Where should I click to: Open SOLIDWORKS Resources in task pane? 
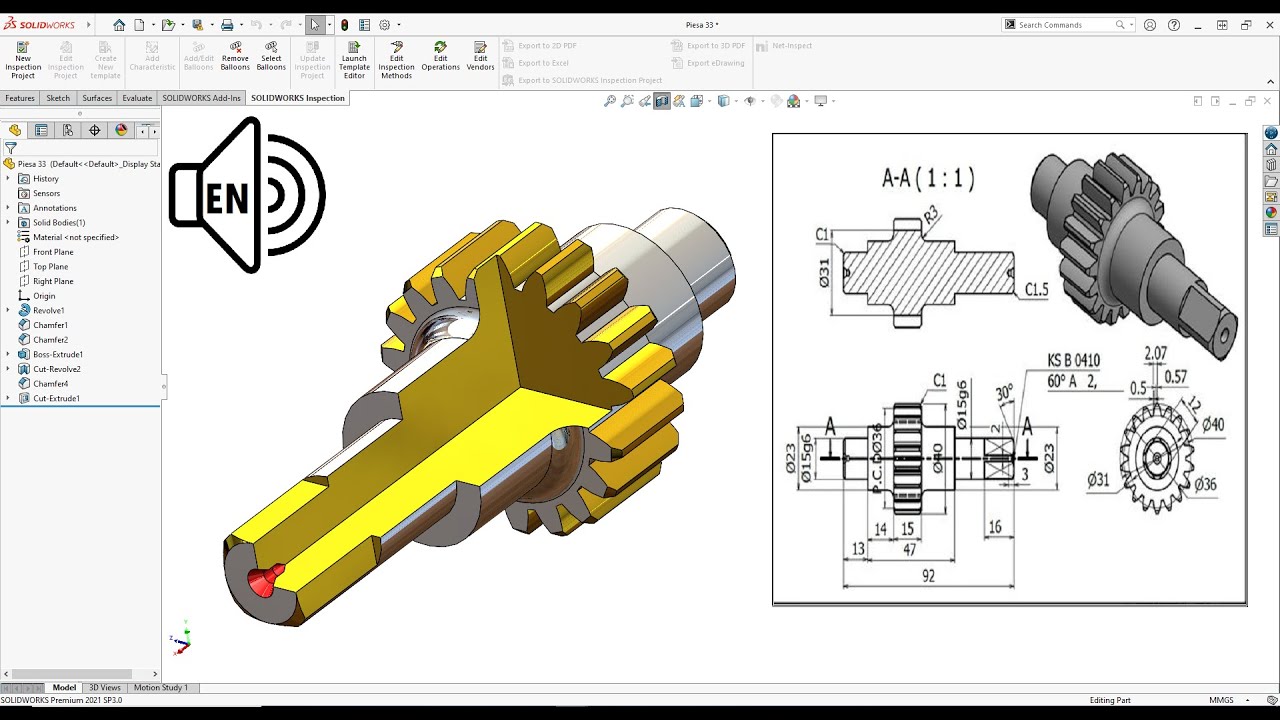click(x=1271, y=149)
